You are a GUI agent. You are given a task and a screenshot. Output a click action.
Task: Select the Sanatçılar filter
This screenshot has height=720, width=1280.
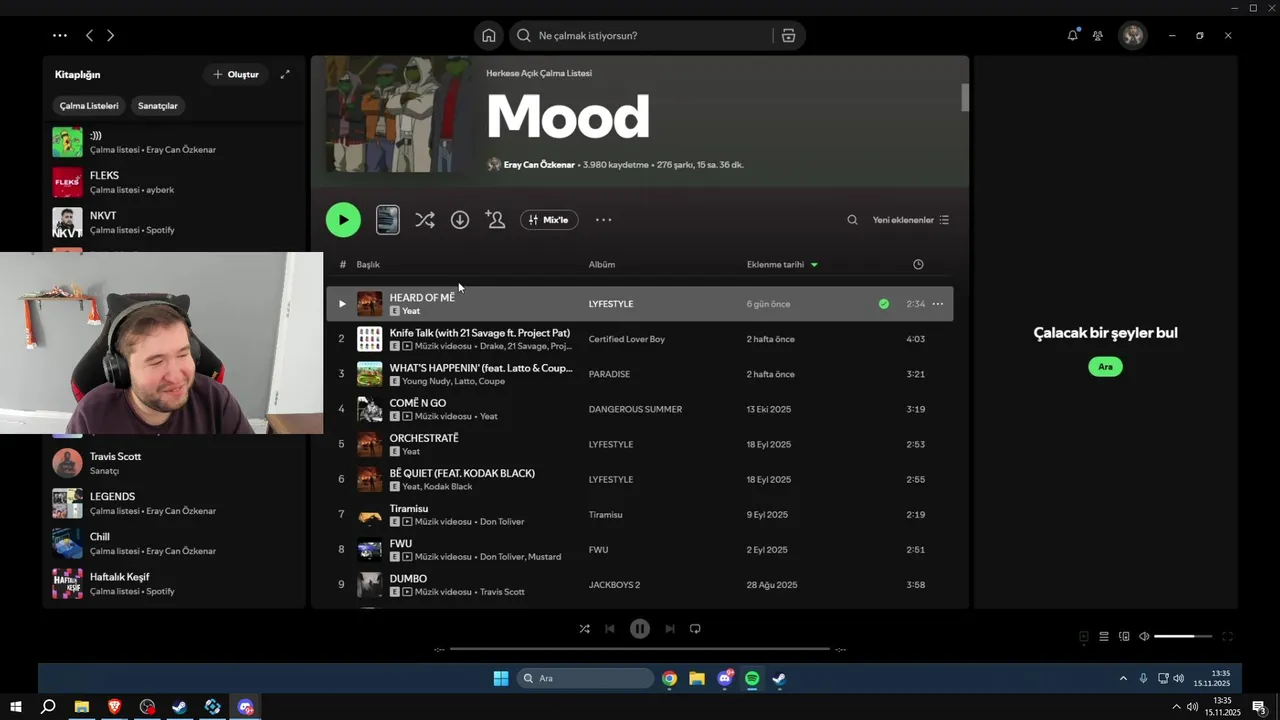[x=158, y=106]
